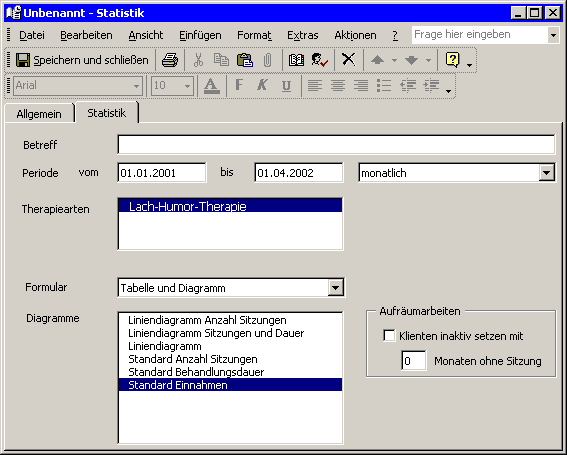The height and width of the screenshot is (455, 567).
Task: Open the Aktionen menu
Action: (x=355, y=35)
